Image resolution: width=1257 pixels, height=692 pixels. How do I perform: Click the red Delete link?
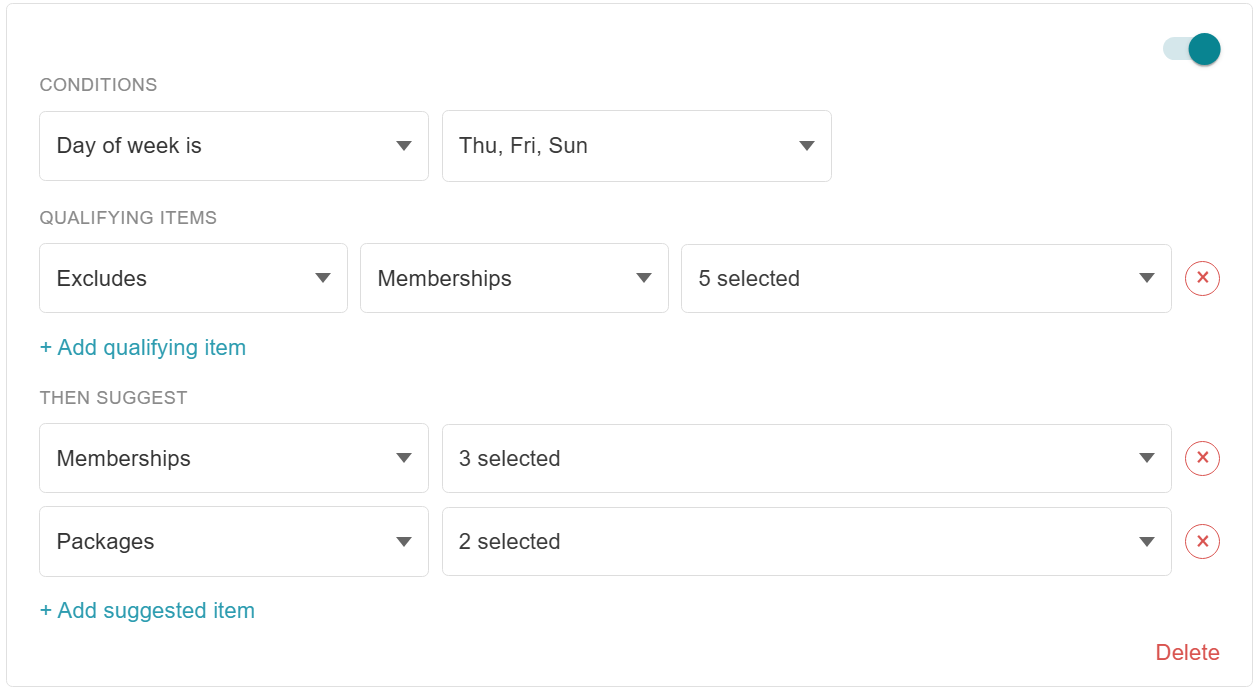tap(1187, 652)
